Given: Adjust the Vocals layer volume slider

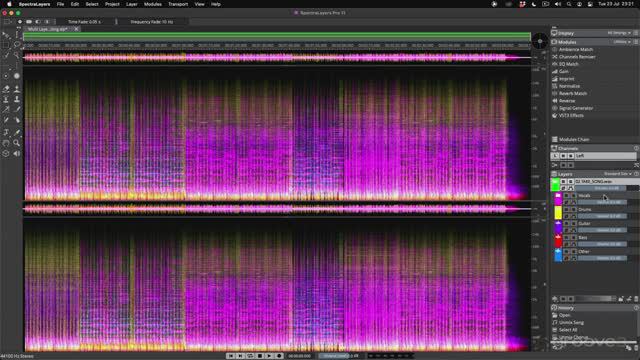Looking at the screenshot, I should [602, 202].
